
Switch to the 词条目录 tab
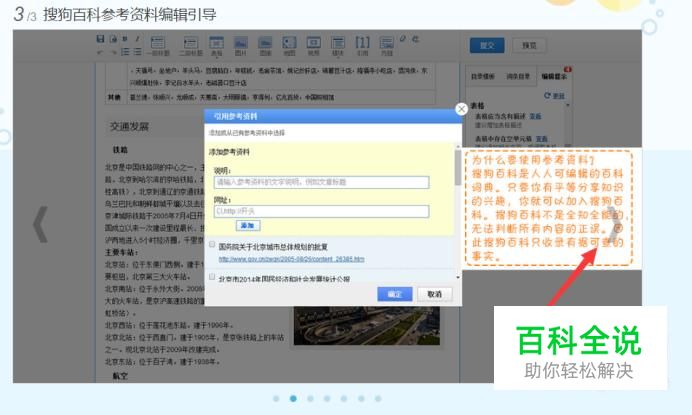tap(518, 76)
